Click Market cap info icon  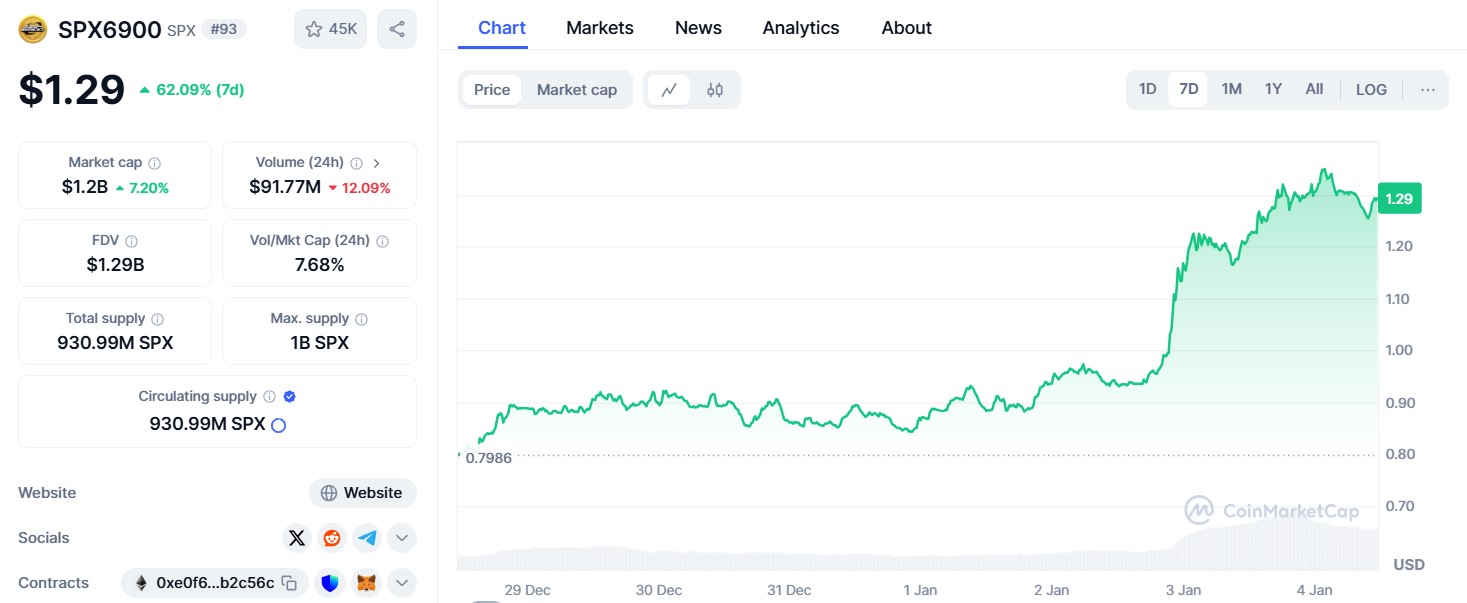tap(155, 163)
